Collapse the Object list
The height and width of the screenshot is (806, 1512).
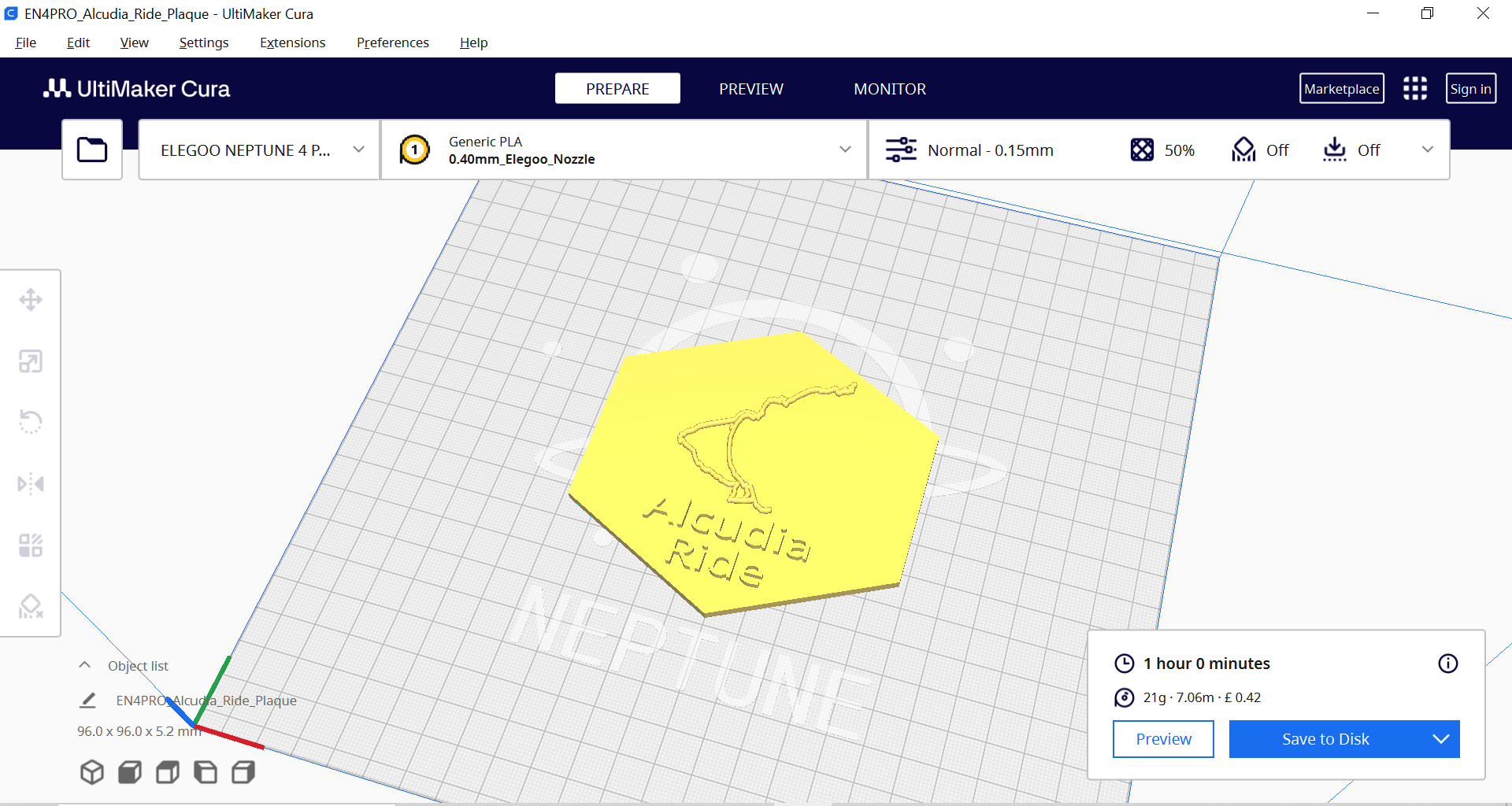pyautogui.click(x=85, y=665)
